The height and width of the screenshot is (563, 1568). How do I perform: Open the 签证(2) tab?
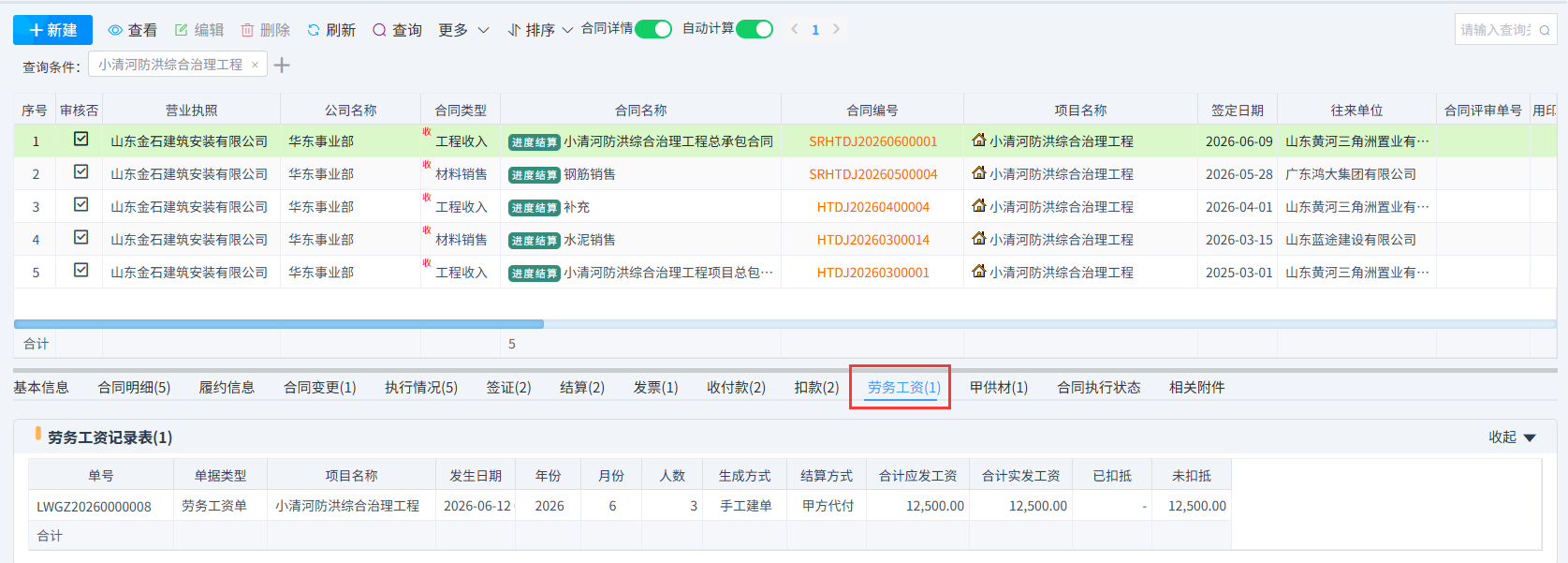(x=508, y=387)
